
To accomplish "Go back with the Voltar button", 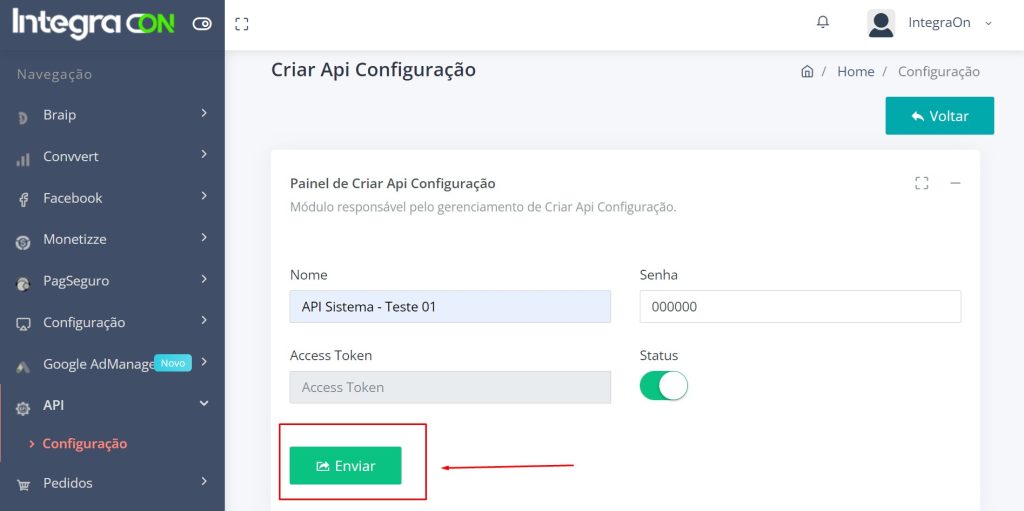I will click(x=939, y=116).
